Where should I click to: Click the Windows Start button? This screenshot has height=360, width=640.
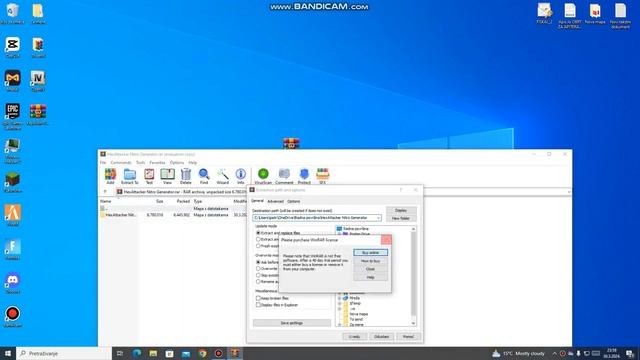point(8,353)
